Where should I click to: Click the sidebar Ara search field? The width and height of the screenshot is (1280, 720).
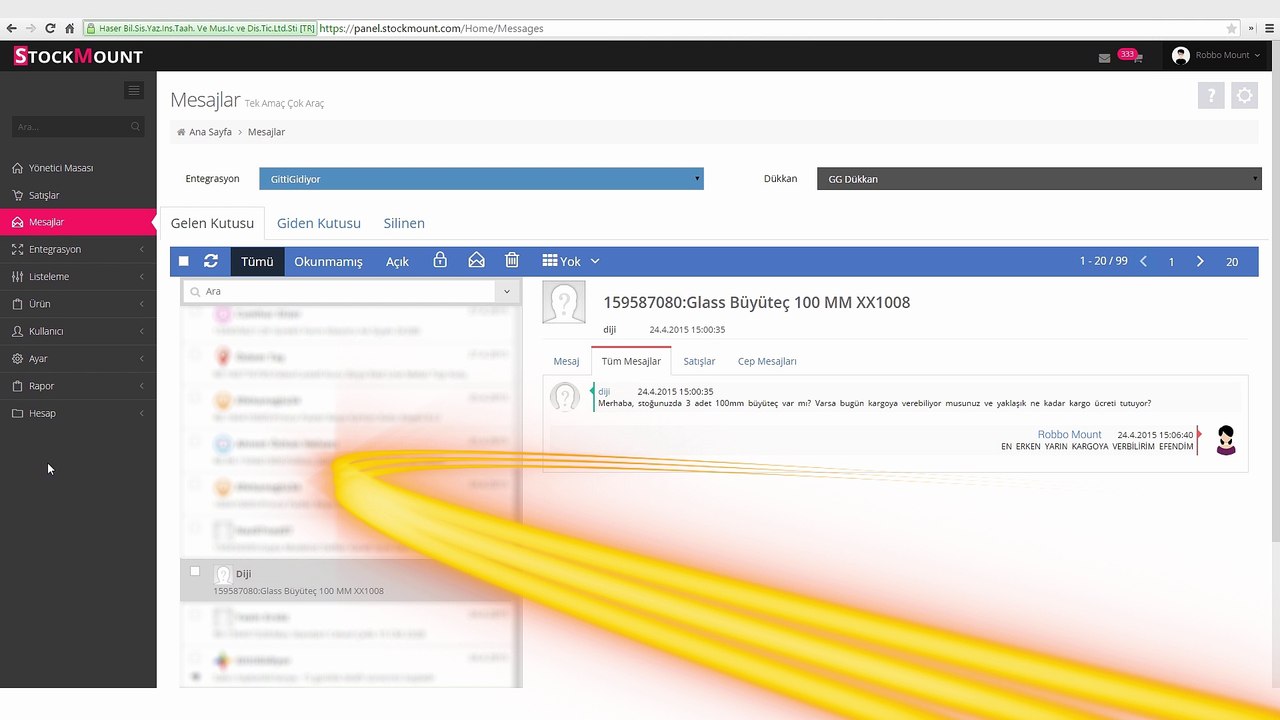tap(78, 127)
